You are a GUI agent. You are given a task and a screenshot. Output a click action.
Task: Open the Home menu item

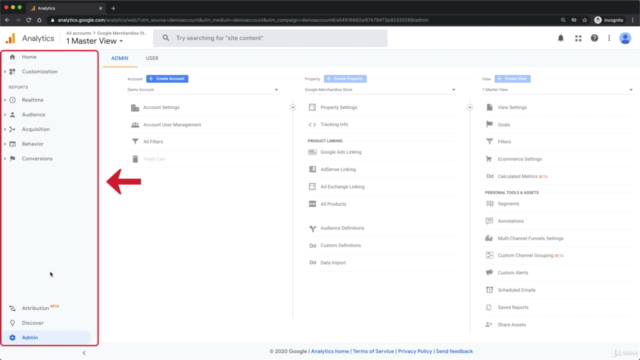(29, 57)
